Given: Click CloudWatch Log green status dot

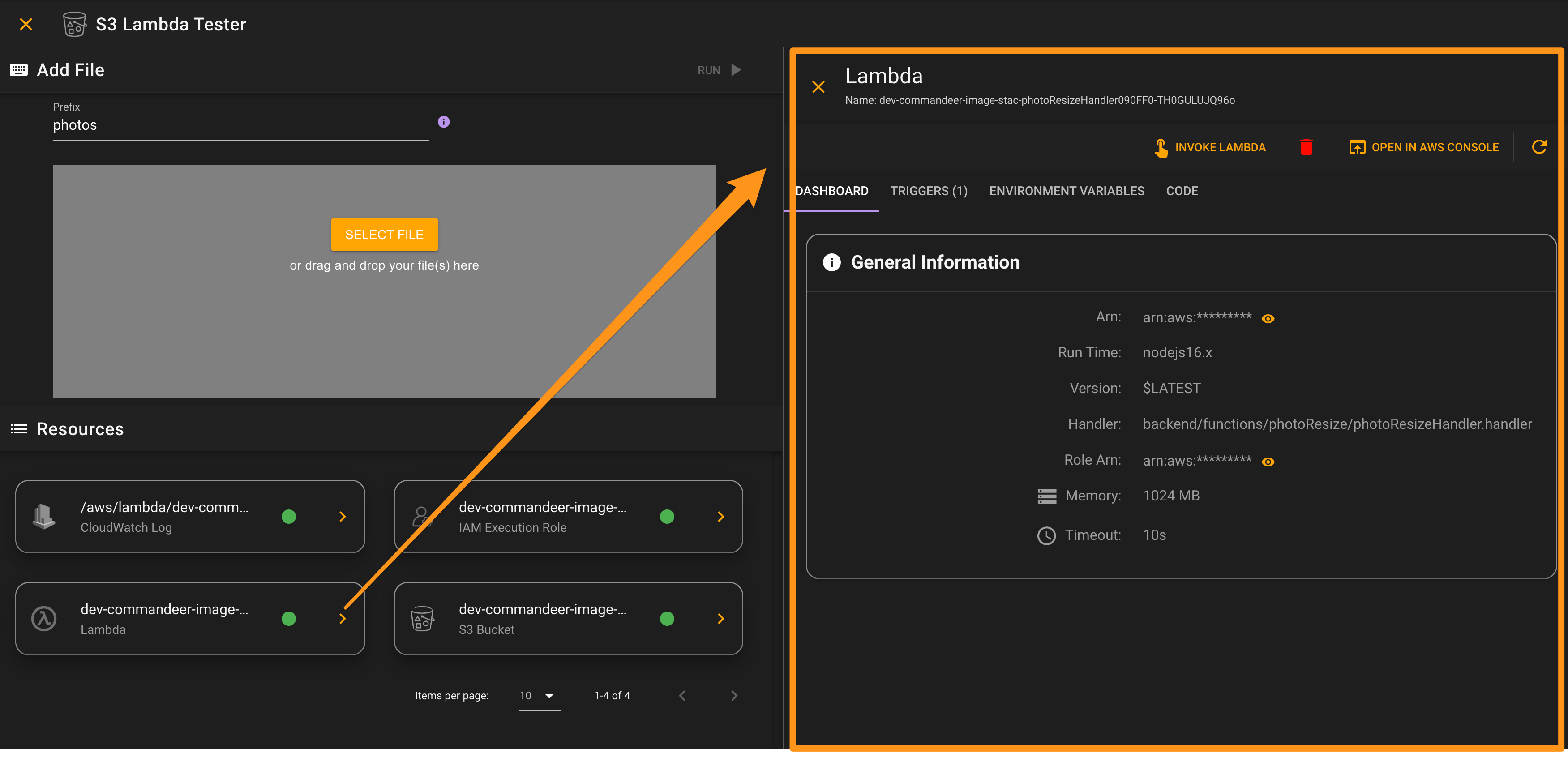Looking at the screenshot, I should point(289,517).
